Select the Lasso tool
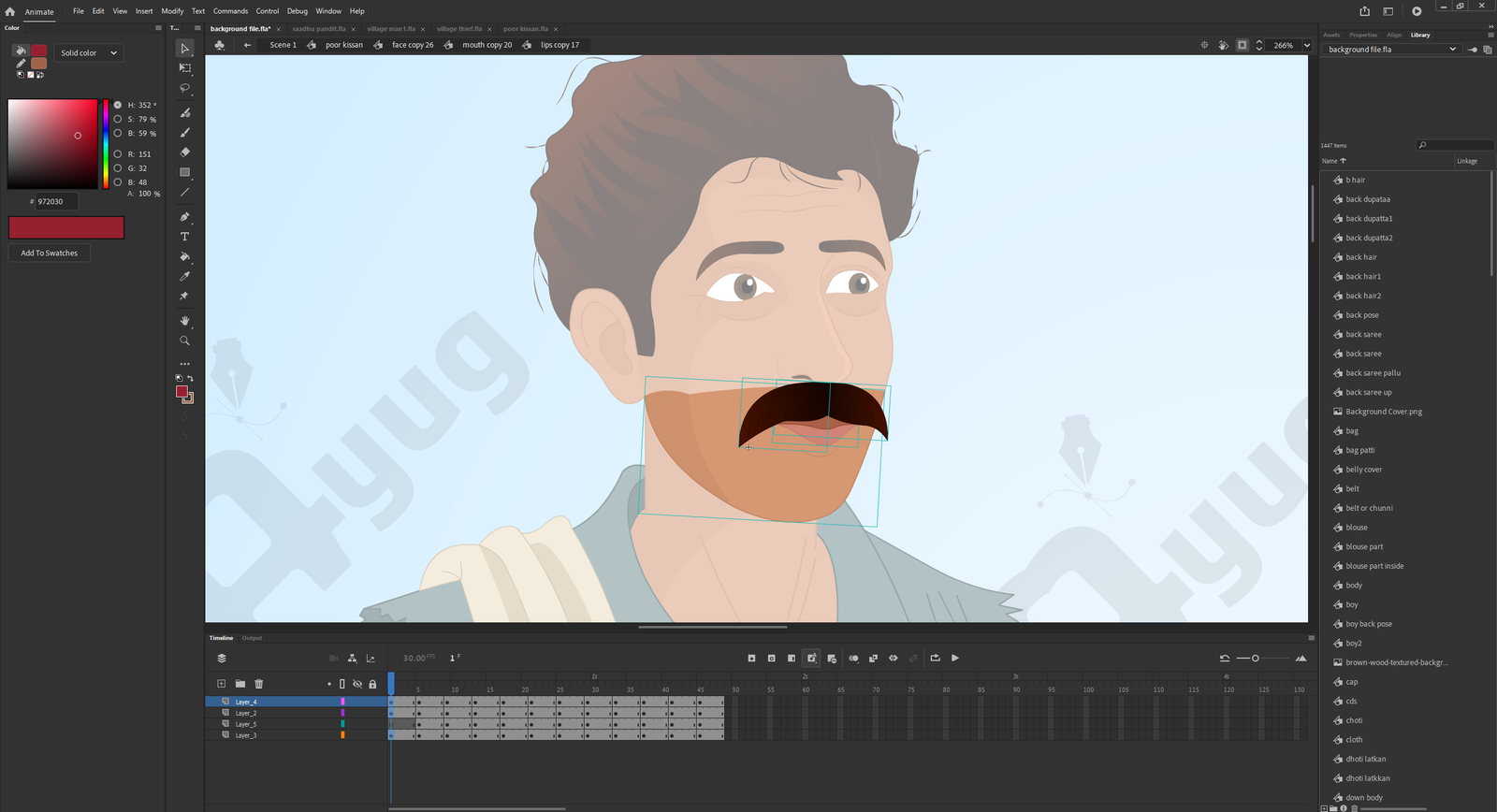 (184, 88)
